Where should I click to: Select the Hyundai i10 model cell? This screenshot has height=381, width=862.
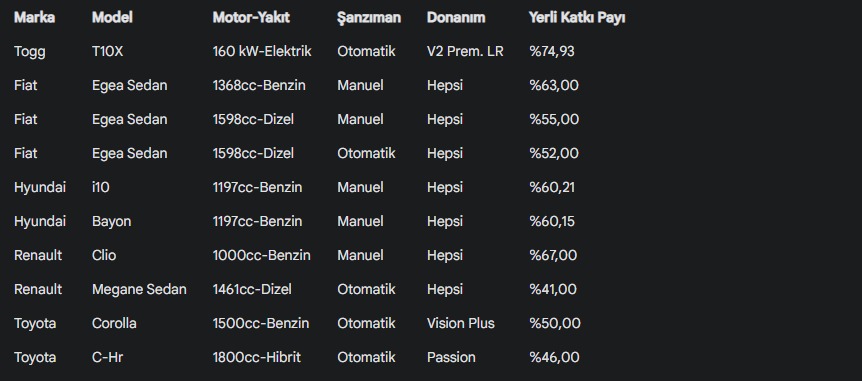click(101, 187)
